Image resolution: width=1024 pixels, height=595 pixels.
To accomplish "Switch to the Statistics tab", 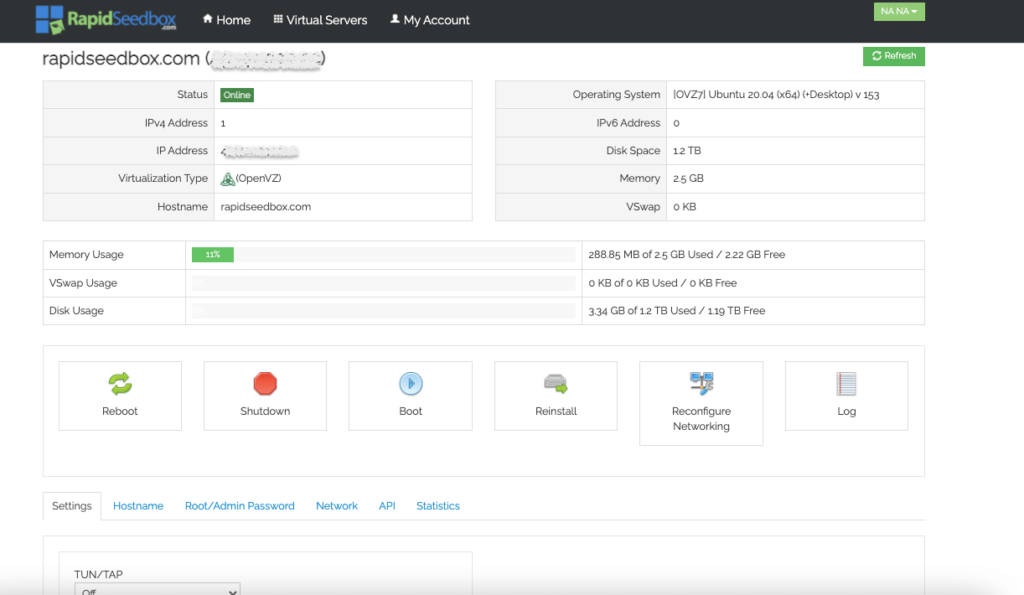I will [438, 506].
